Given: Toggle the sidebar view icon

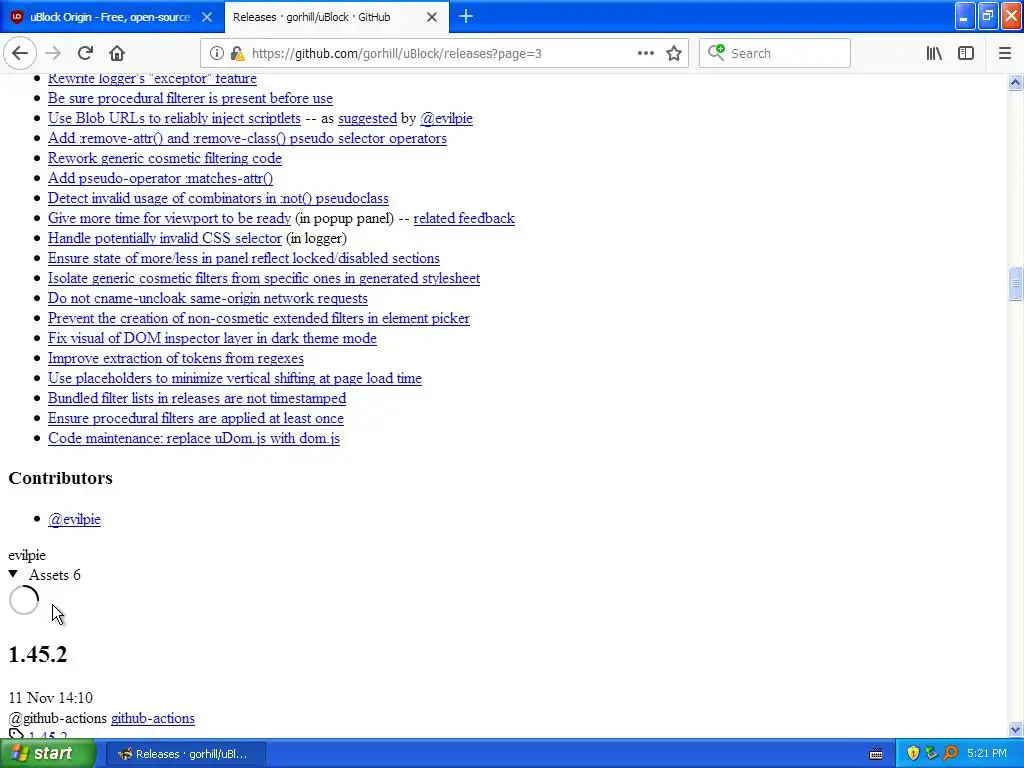Looking at the screenshot, I should 966,54.
